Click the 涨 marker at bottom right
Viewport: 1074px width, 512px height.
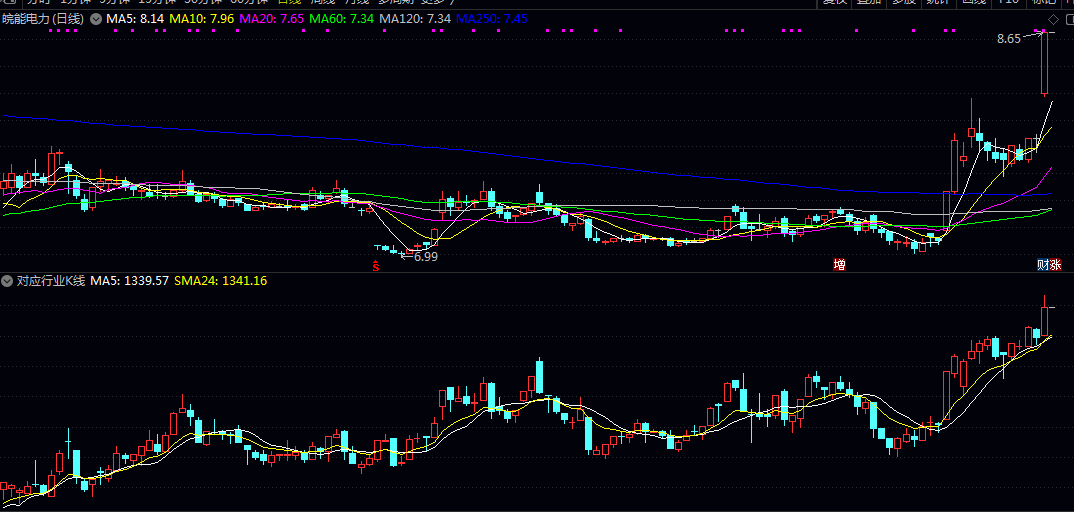(1055, 265)
